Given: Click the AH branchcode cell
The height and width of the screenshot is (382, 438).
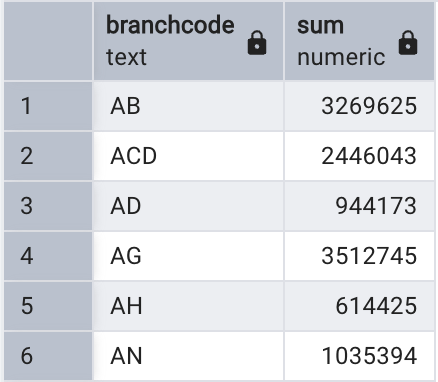Looking at the screenshot, I should pyautogui.click(x=189, y=306).
